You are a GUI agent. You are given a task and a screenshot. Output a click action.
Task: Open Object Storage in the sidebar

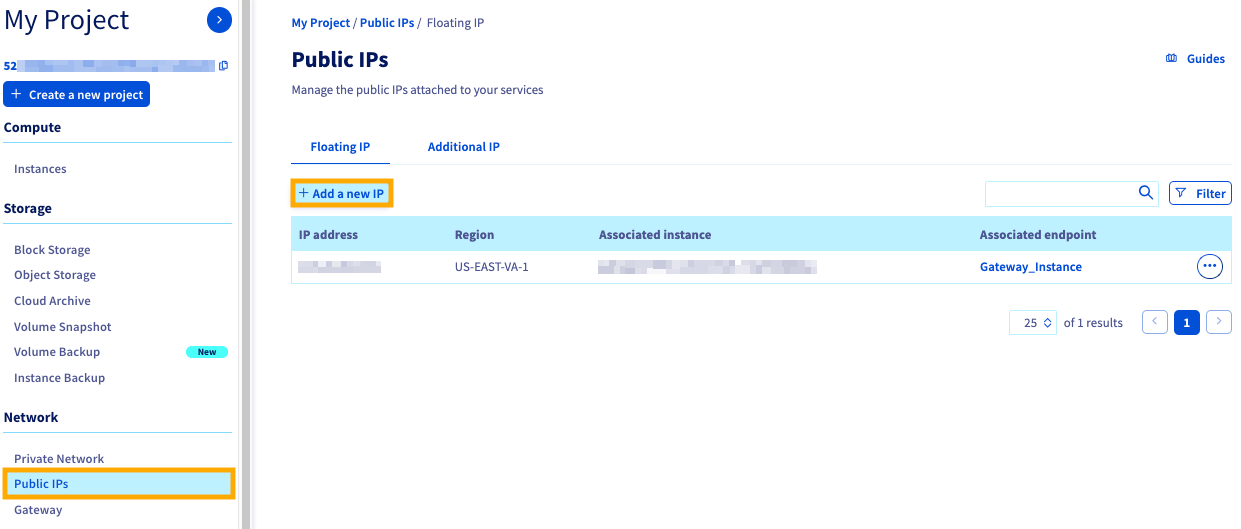[x=55, y=275]
